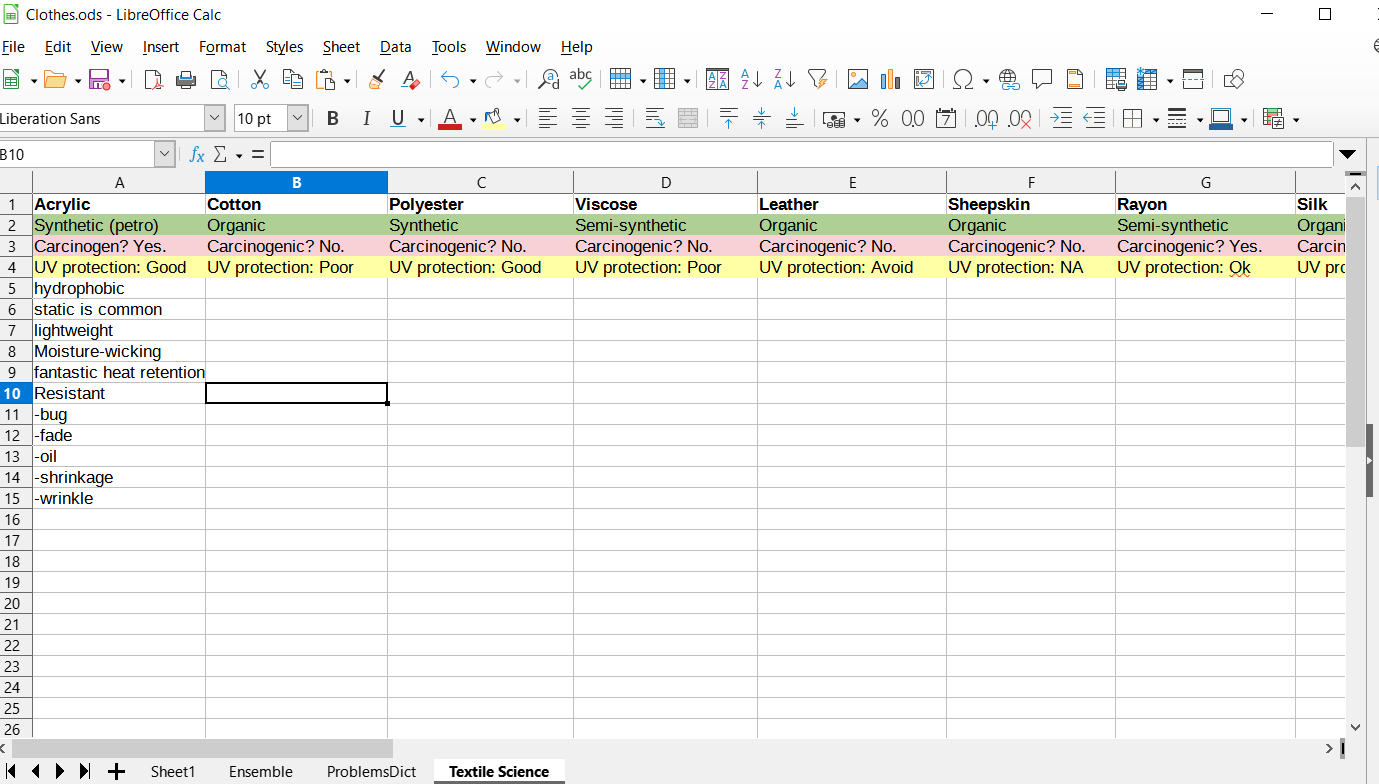Toggle italic formatting

point(366,119)
